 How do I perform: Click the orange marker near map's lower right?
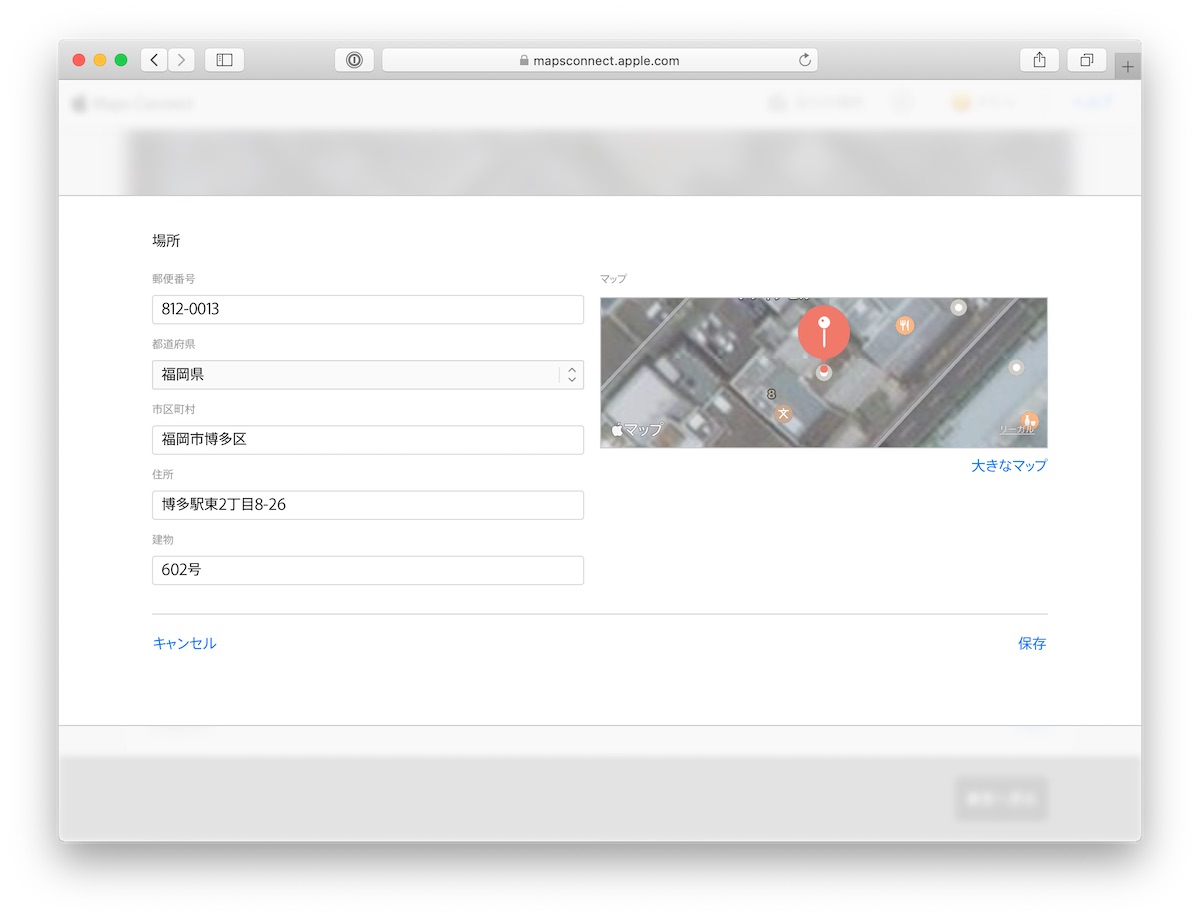1029,420
